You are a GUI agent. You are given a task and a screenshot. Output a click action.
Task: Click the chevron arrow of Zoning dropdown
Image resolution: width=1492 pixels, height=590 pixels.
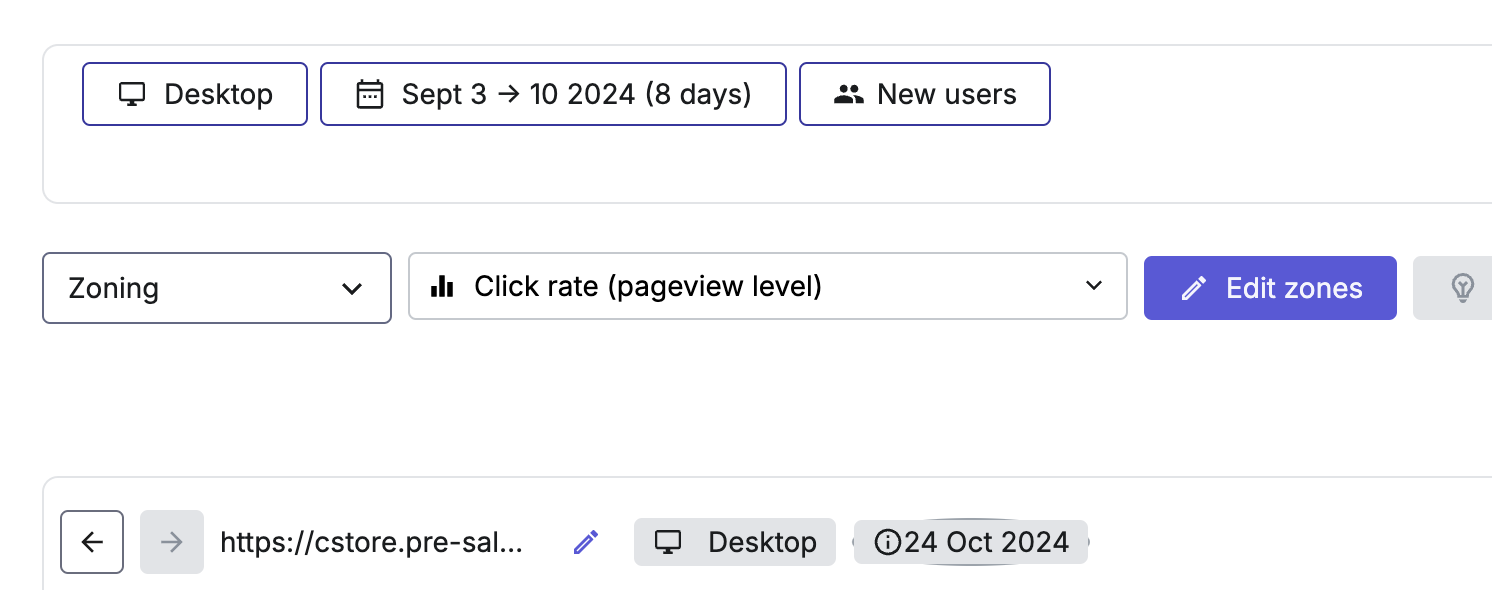352,289
